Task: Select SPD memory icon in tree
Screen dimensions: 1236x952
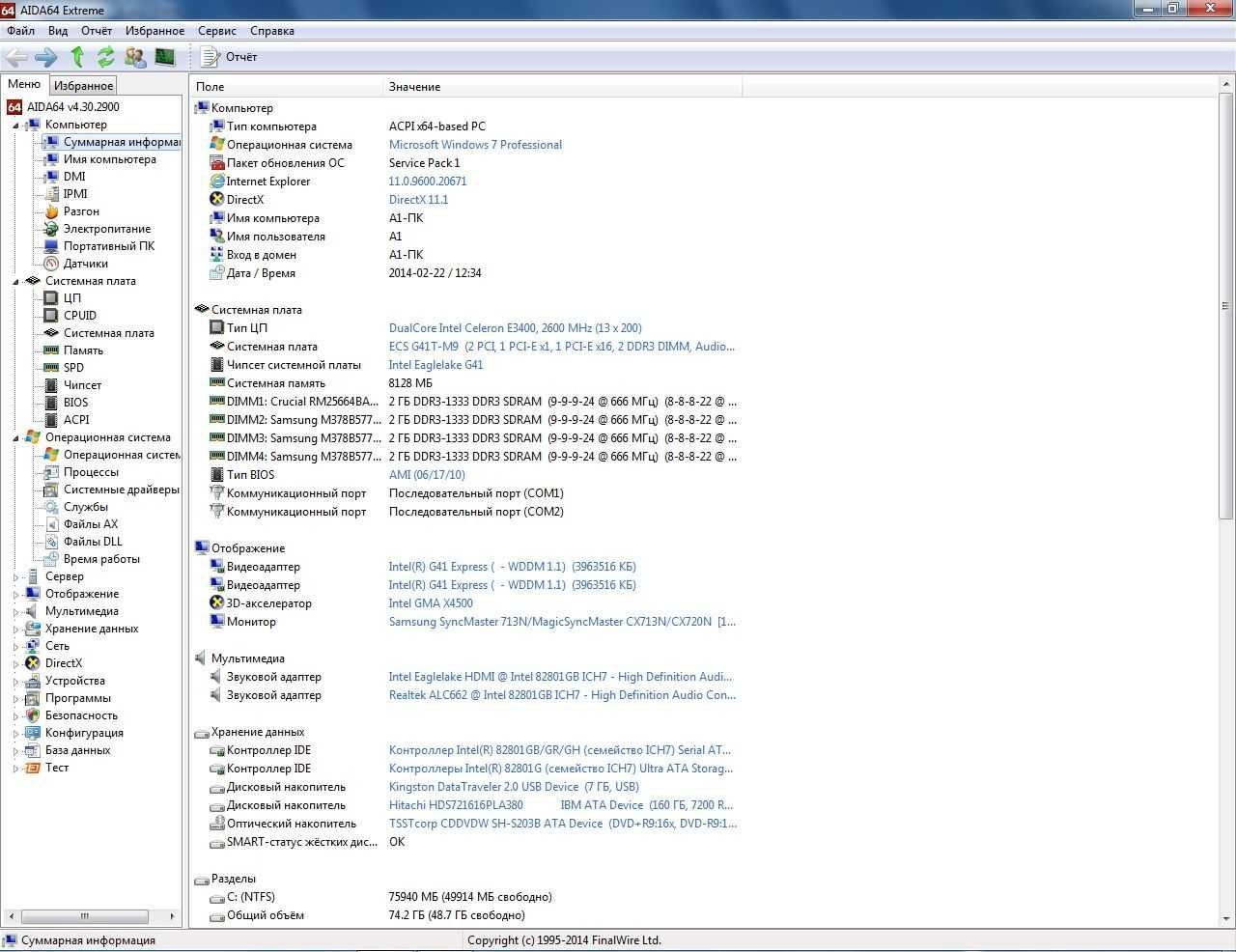Action: [x=51, y=368]
